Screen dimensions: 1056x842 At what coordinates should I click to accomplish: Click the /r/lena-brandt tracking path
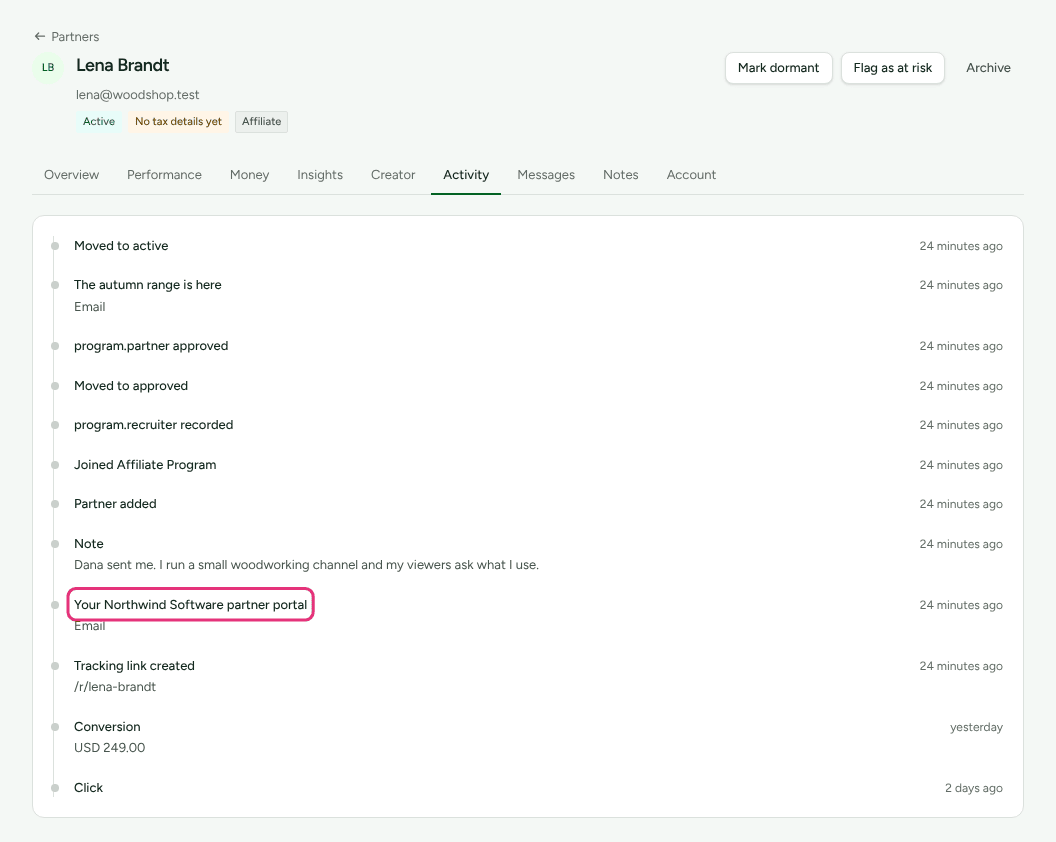pos(115,687)
